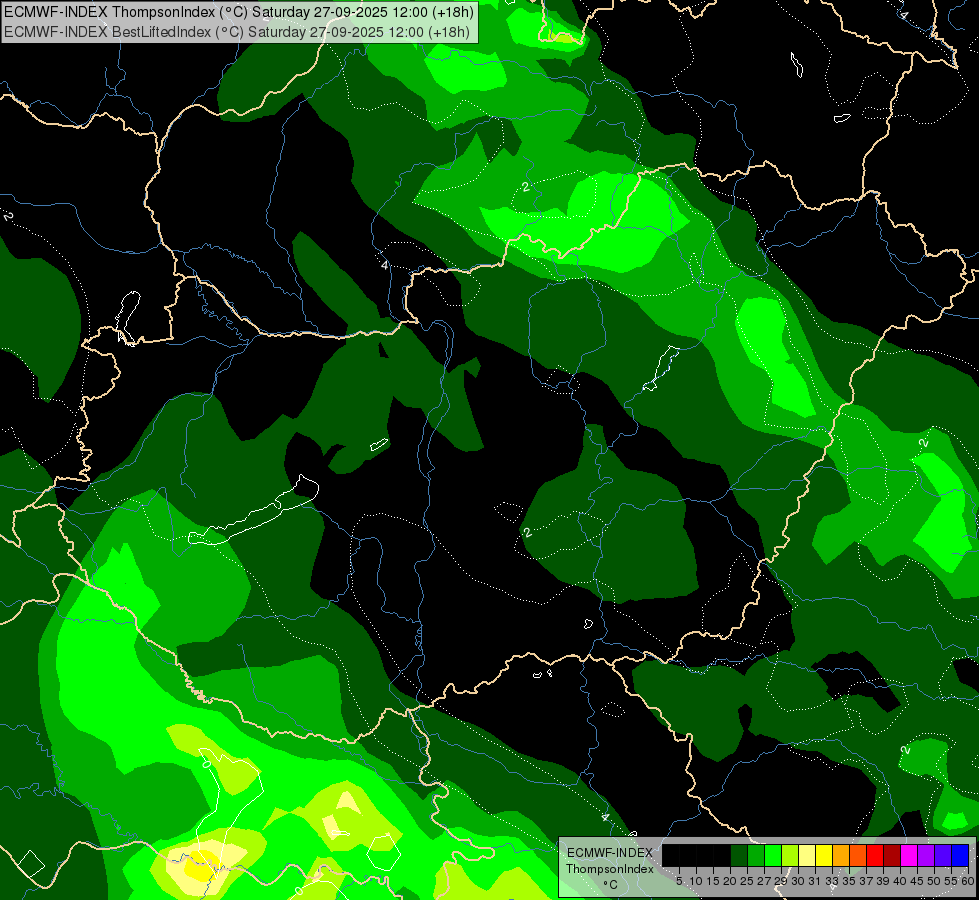Select the orange 33–35 legend swatch
This screenshot has width=979, height=900.
(841, 855)
